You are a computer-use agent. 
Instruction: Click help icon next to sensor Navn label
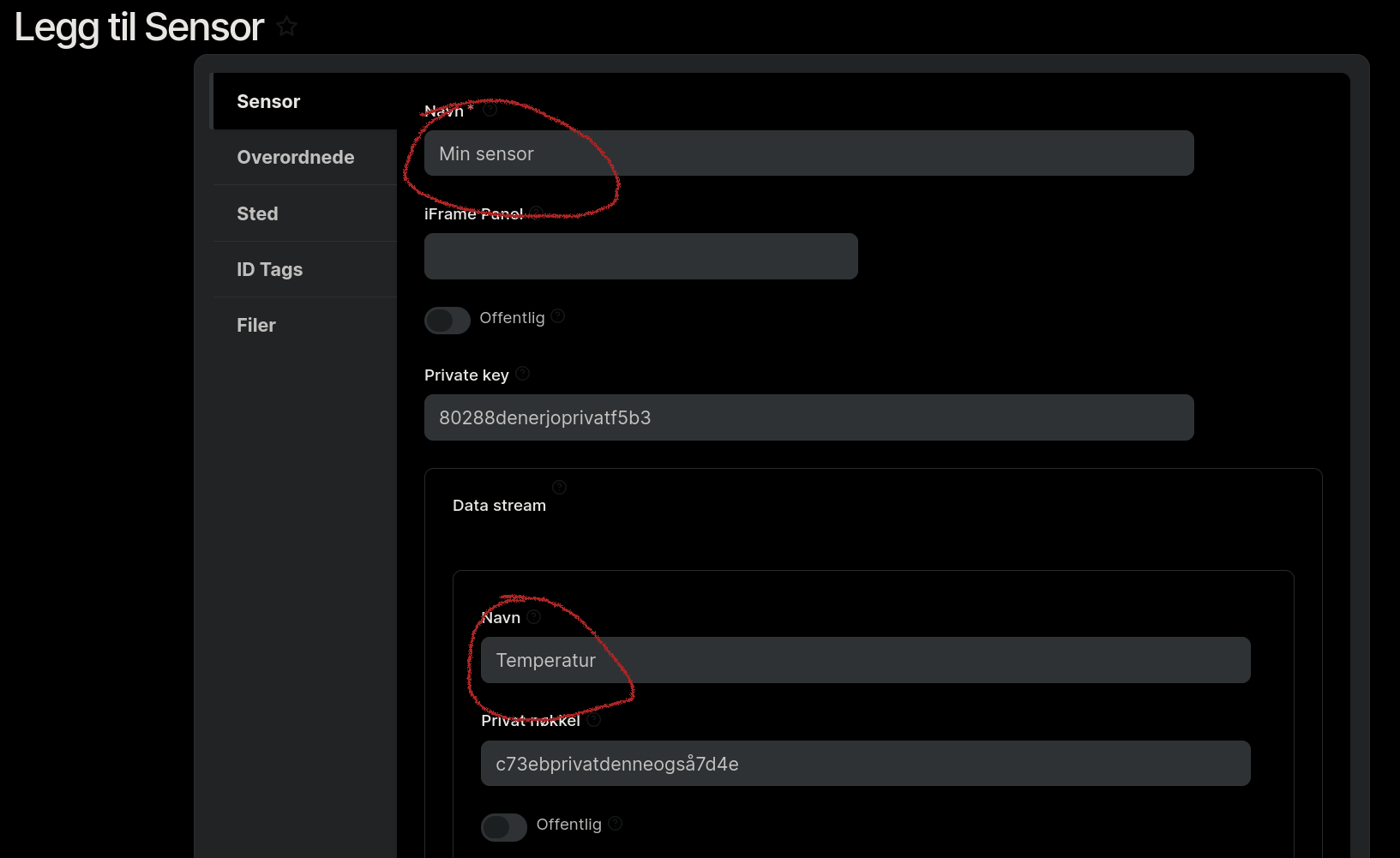[490, 110]
